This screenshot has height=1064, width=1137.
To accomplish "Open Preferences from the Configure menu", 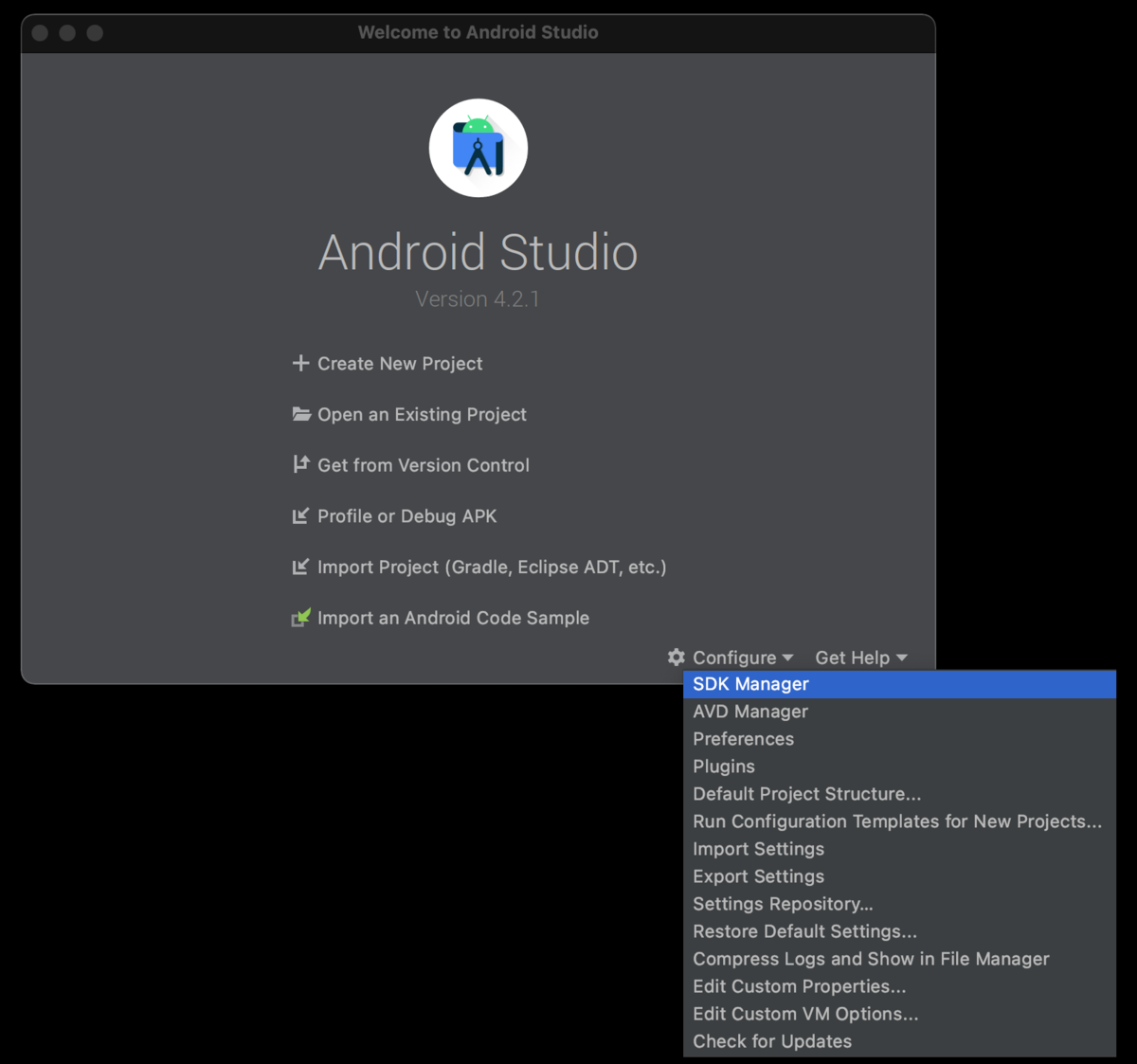I will click(899, 739).
